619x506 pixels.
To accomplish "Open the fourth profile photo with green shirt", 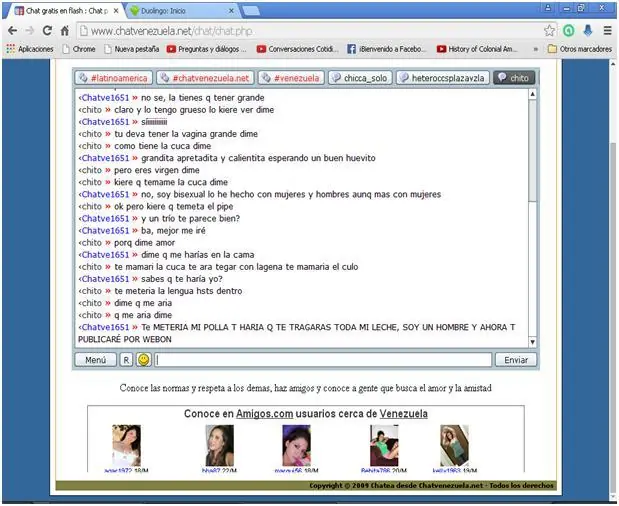I will point(384,445).
